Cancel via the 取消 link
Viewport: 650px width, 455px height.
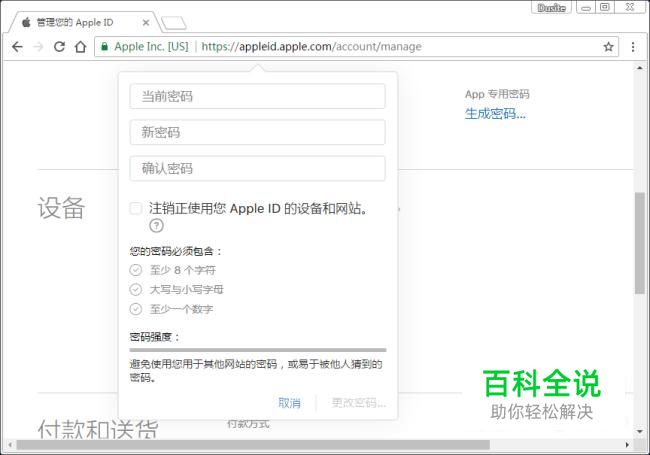click(x=289, y=403)
